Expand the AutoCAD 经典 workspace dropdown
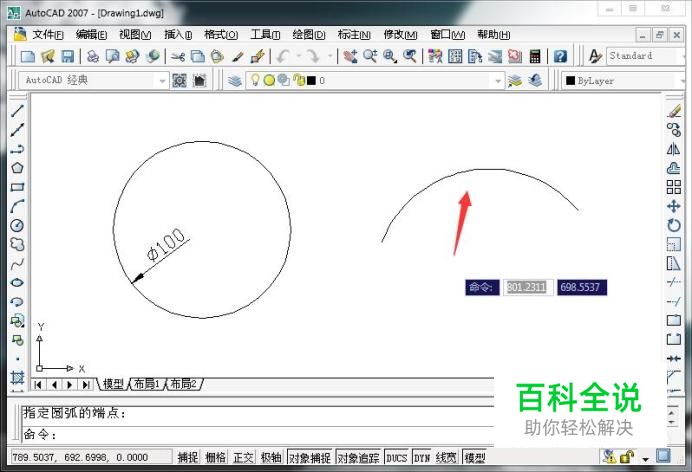 [162, 81]
